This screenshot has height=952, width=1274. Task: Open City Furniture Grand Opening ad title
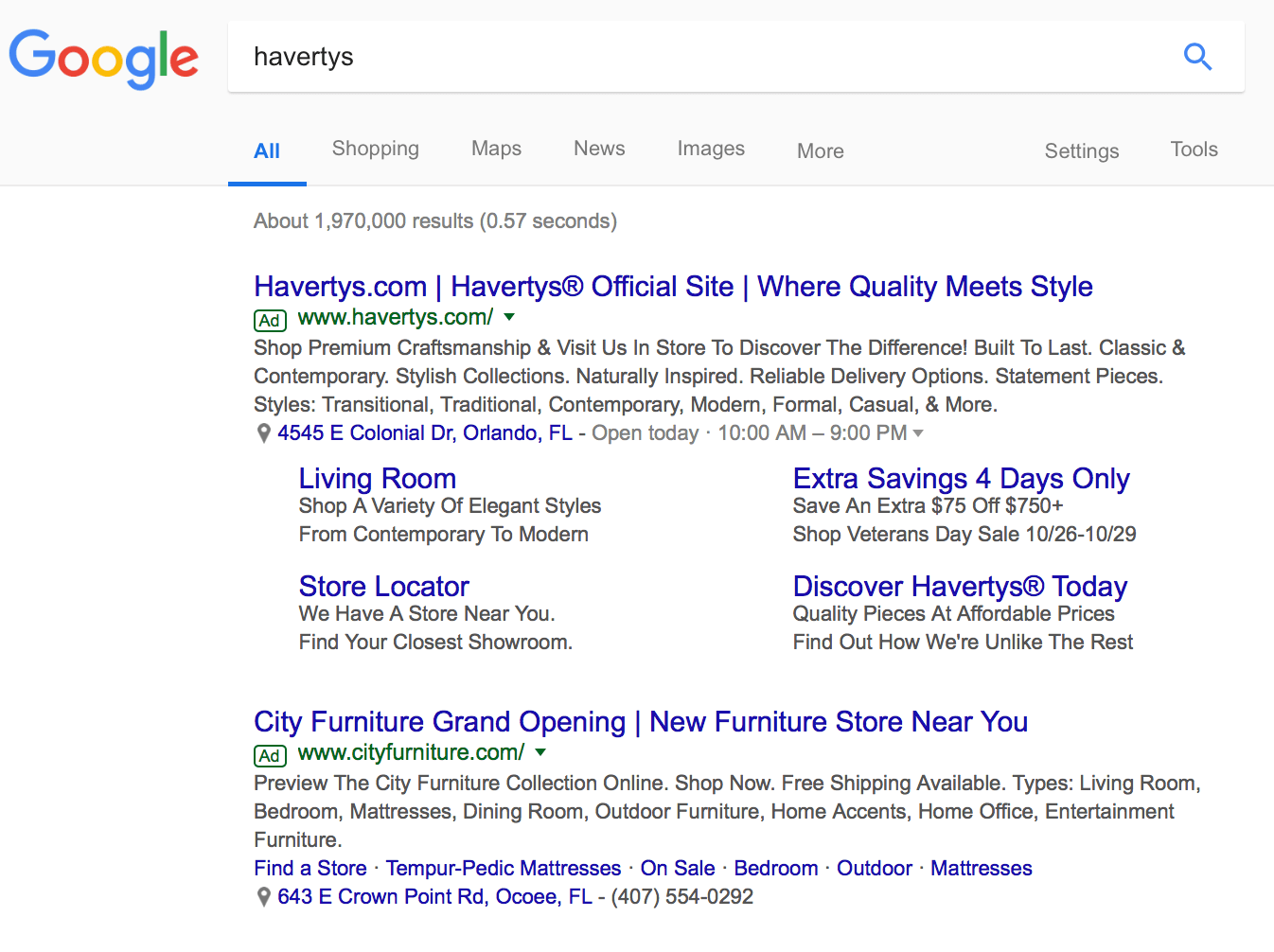[x=641, y=722]
